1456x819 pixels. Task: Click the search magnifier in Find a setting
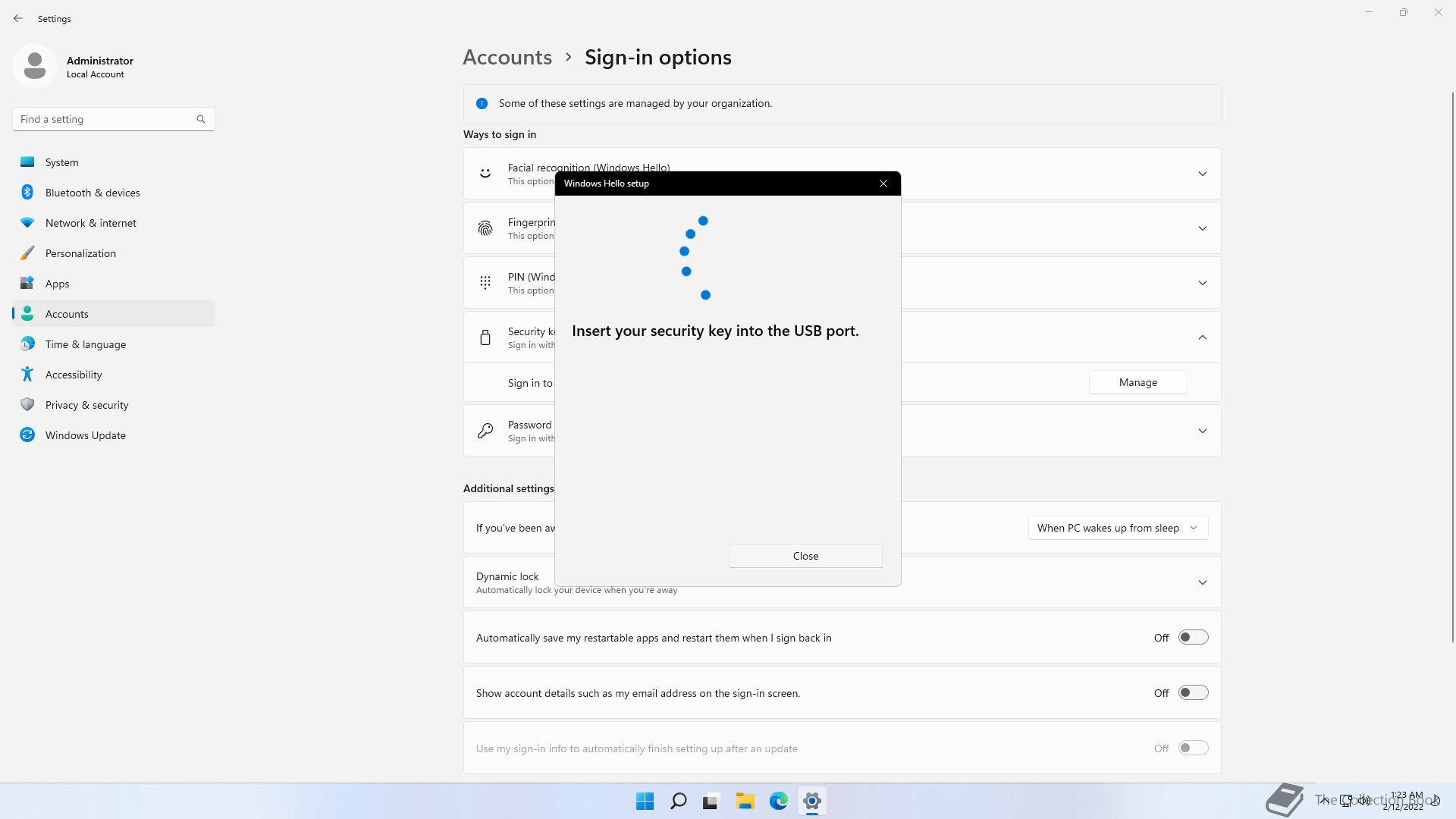201,119
